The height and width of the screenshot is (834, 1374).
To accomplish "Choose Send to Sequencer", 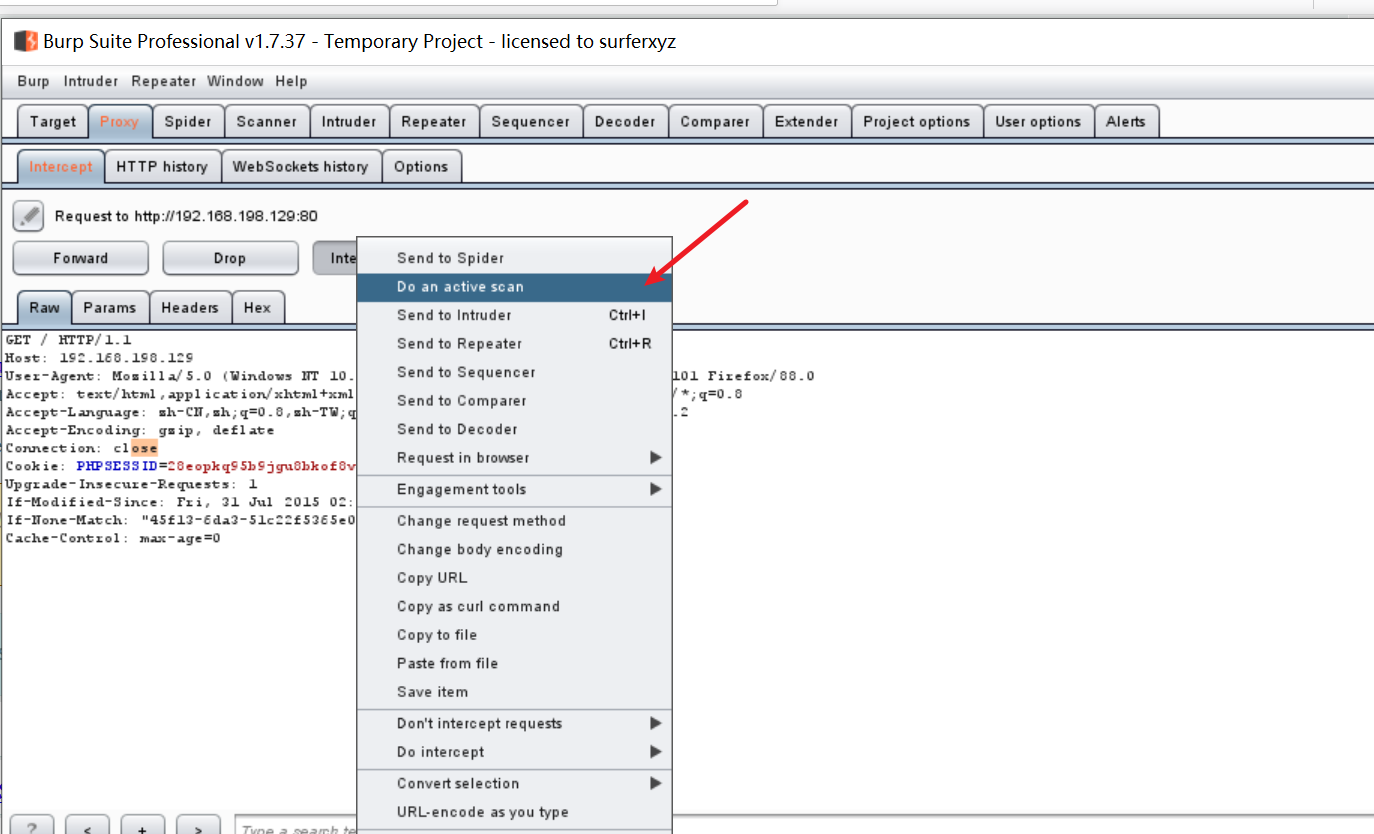I will (x=514, y=372).
